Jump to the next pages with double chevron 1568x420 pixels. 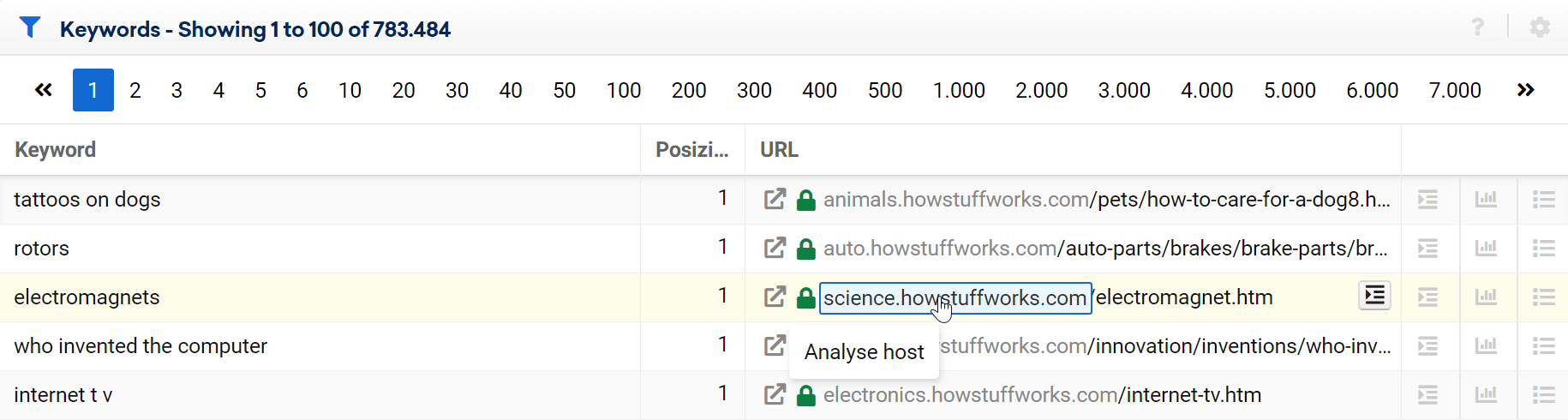[x=1525, y=90]
